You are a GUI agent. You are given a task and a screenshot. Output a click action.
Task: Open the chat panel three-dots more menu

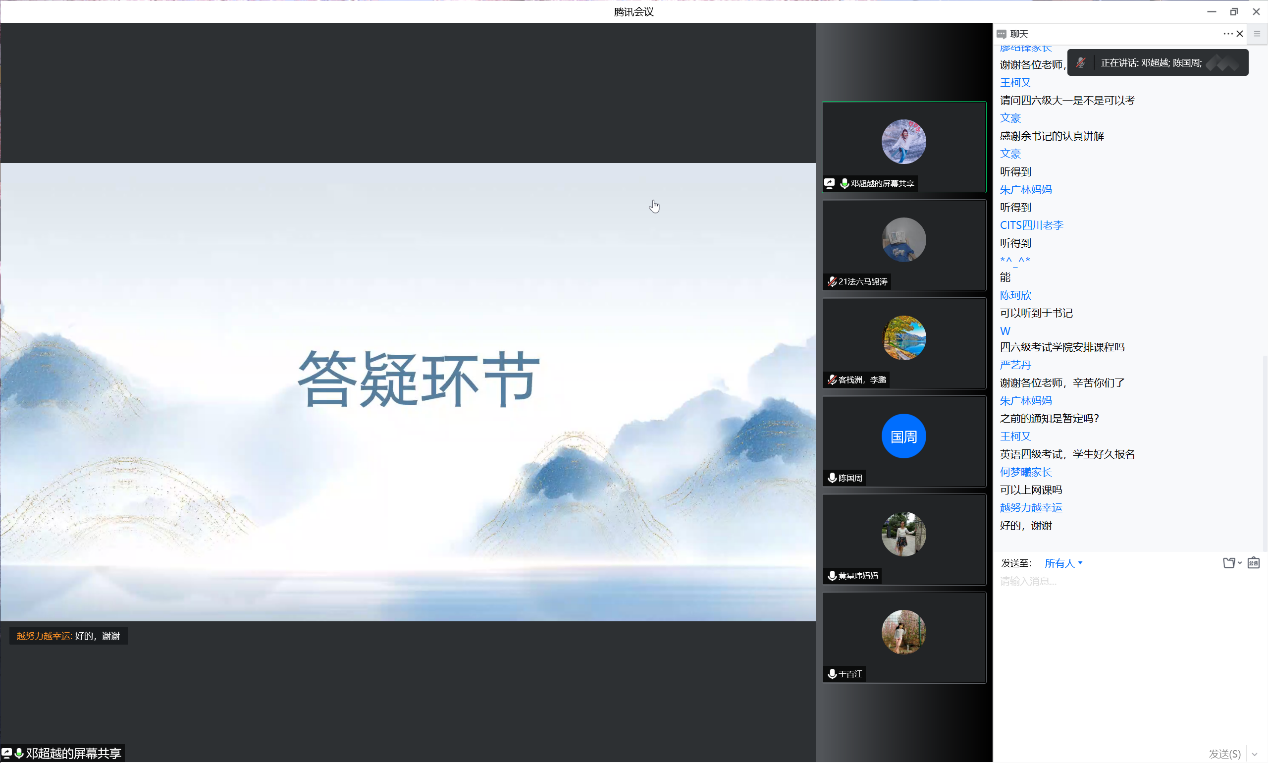point(1228,34)
